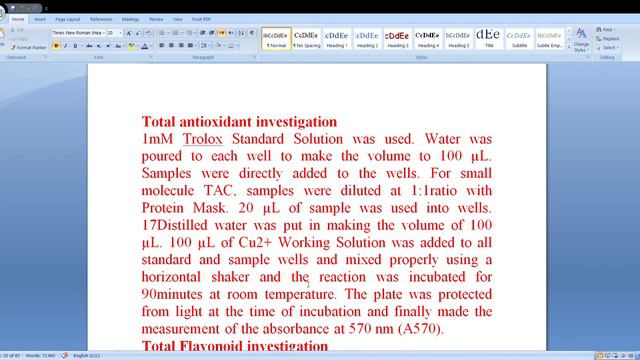Open Paragraph dialog launcher
The image size is (640, 360).
pos(255,57)
